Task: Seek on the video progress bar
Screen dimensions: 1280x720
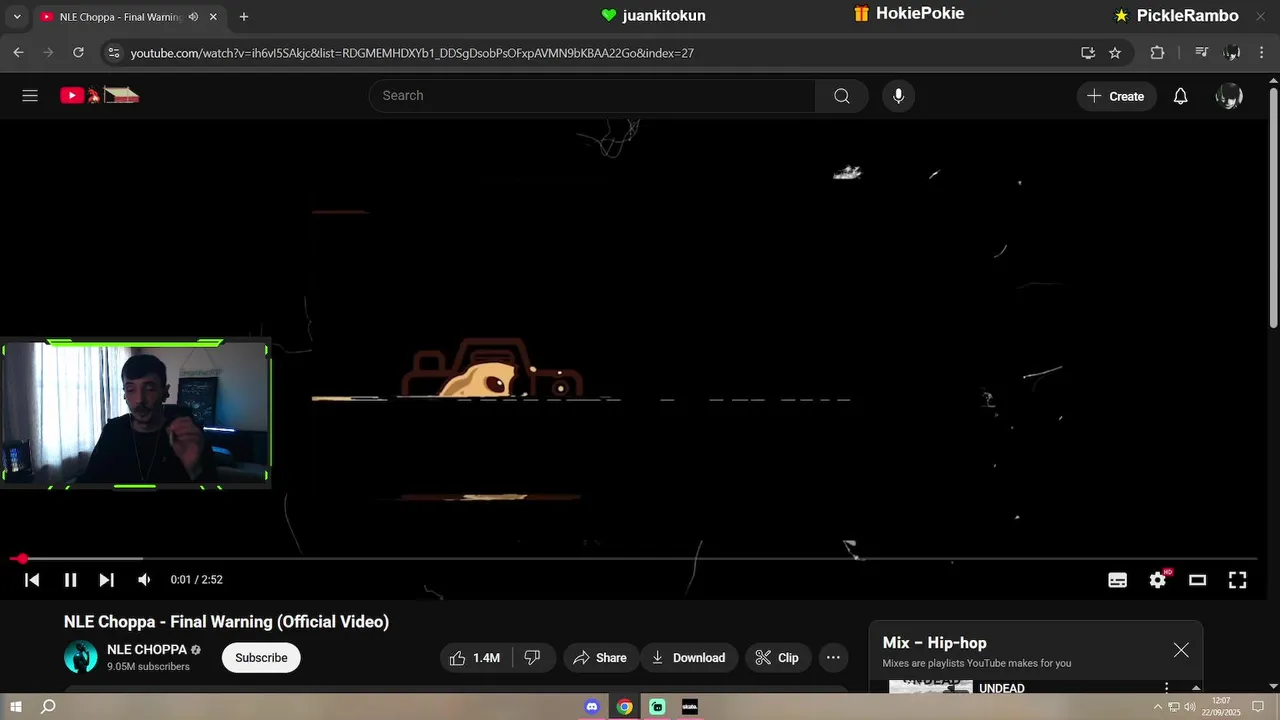Action: click(634, 559)
